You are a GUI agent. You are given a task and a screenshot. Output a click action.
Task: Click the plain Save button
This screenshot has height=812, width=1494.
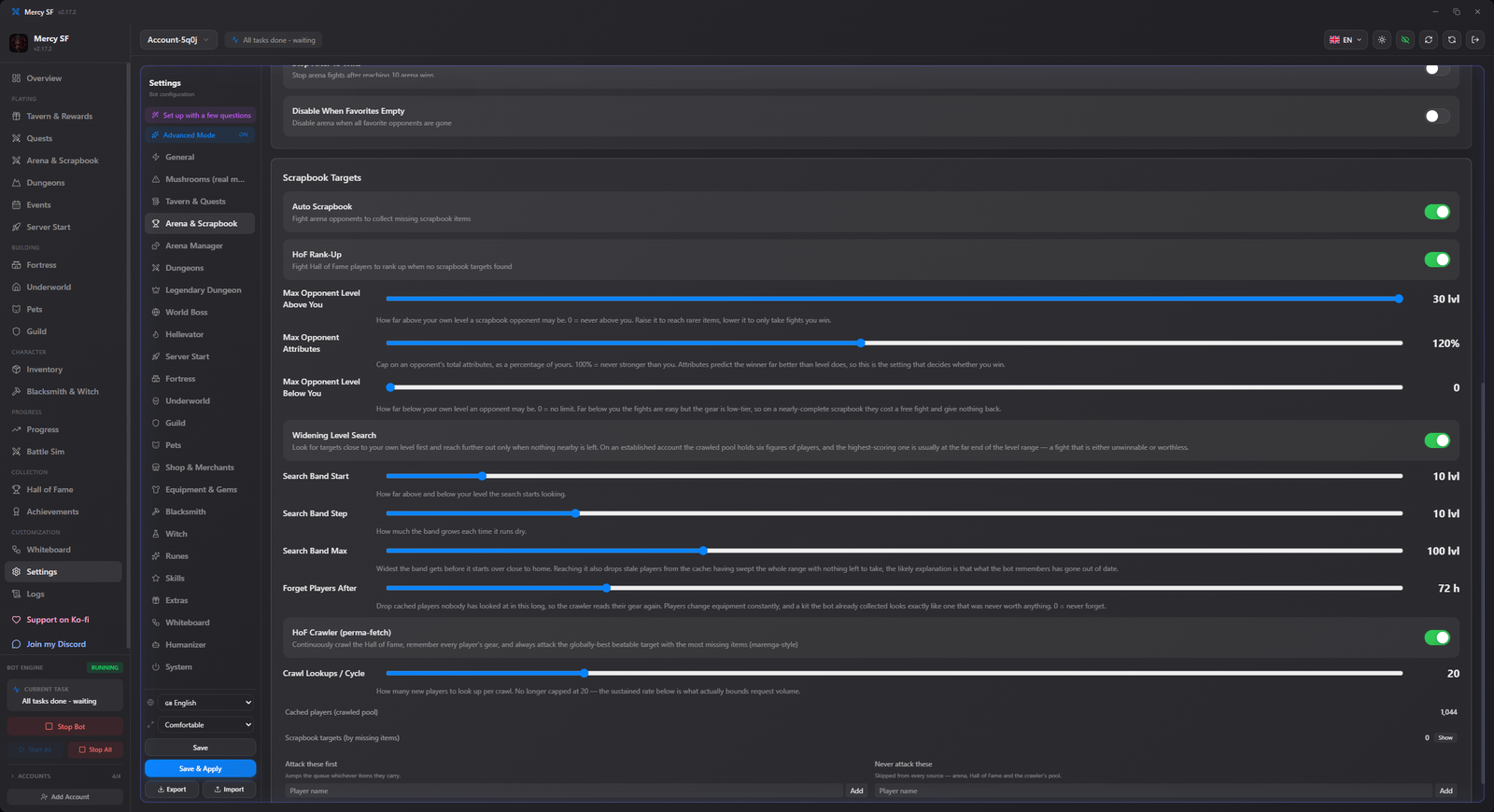pos(200,748)
